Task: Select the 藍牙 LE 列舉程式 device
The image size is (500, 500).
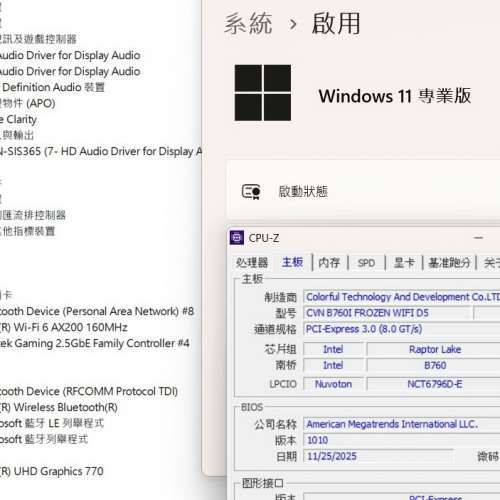Action: 52,423
